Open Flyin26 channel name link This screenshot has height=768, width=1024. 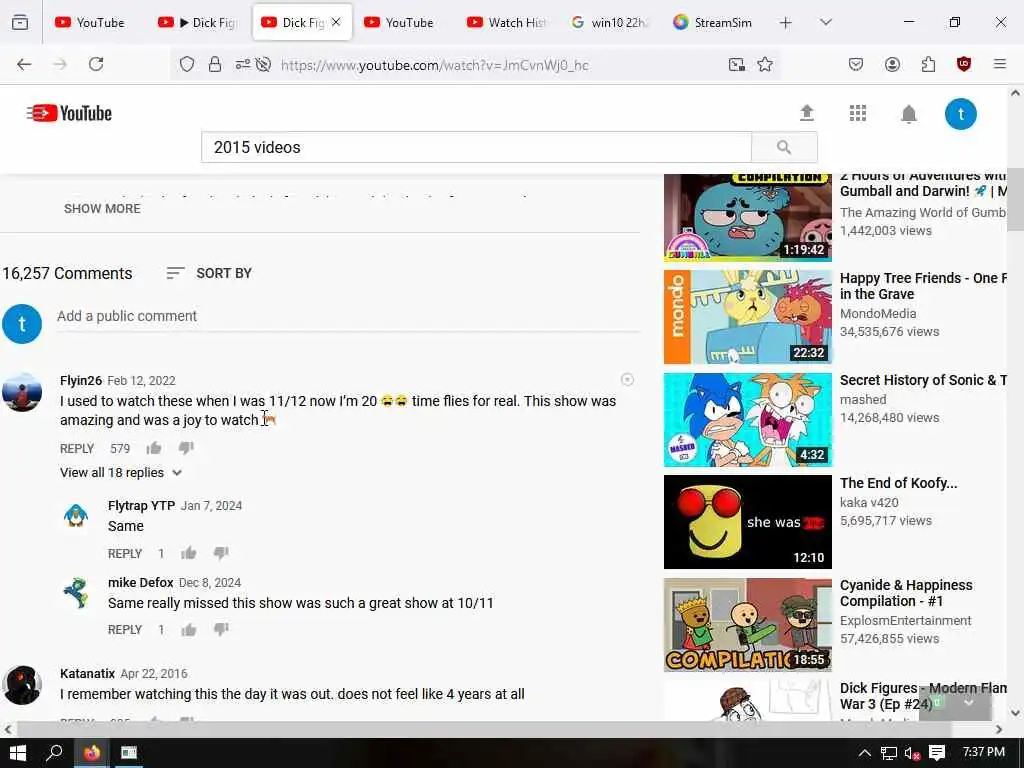[81, 380]
